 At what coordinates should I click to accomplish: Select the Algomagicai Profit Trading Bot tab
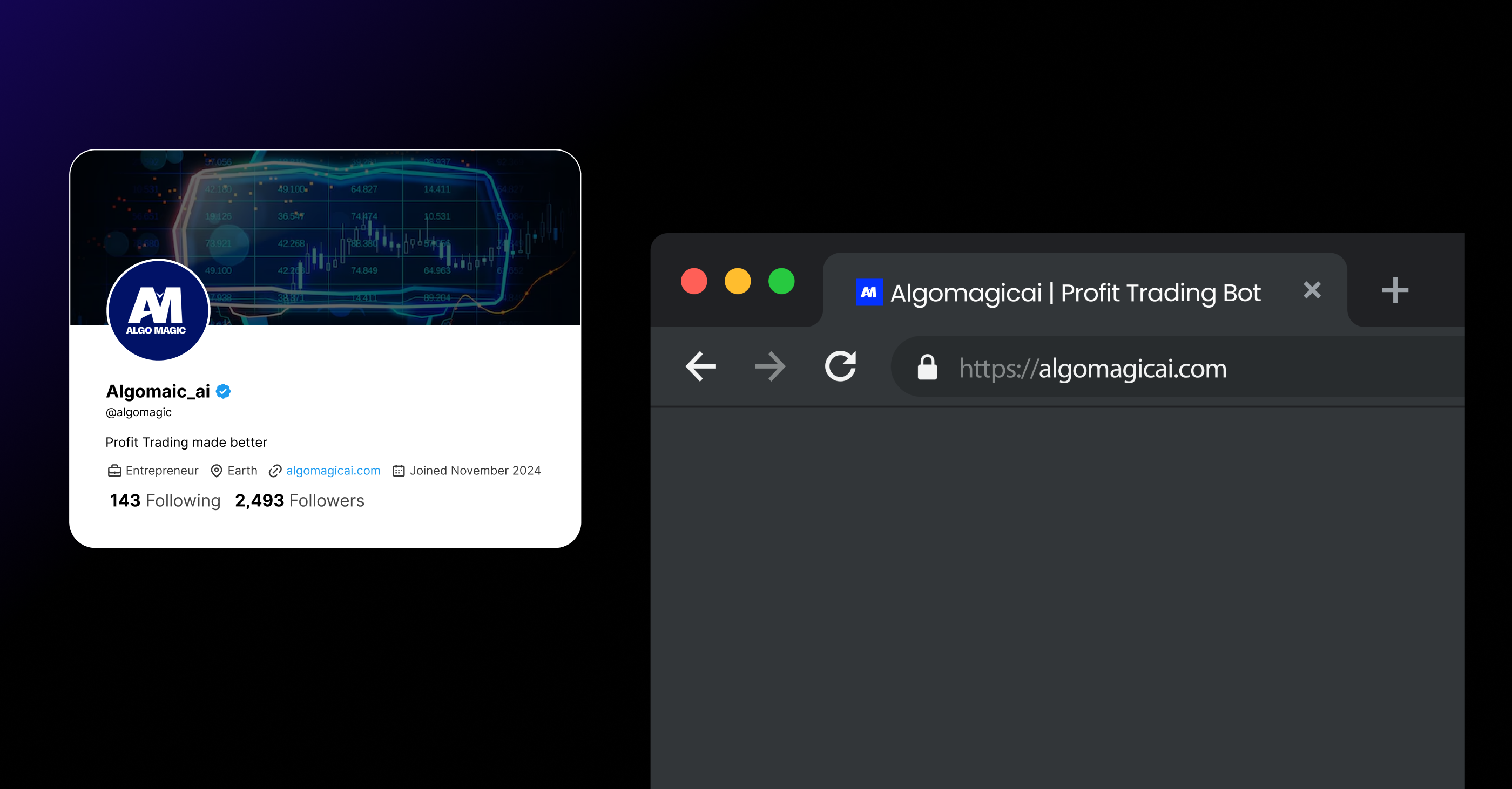click(1074, 292)
